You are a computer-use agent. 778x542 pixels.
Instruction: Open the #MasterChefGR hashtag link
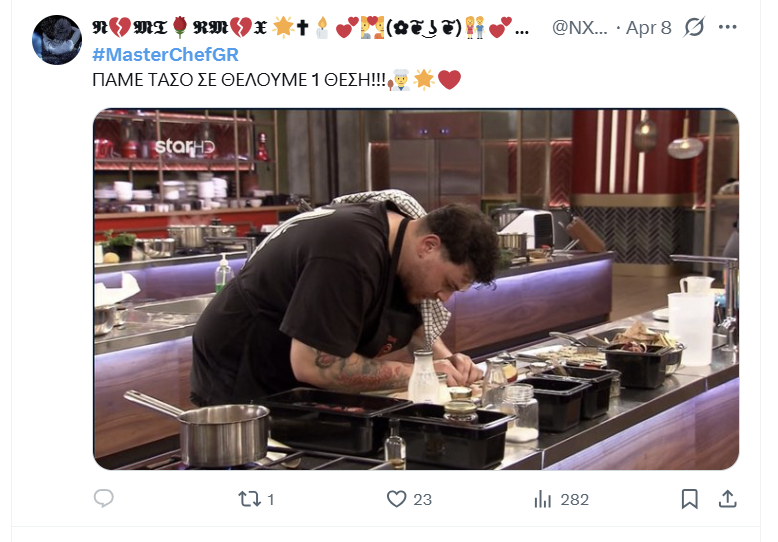pos(165,54)
